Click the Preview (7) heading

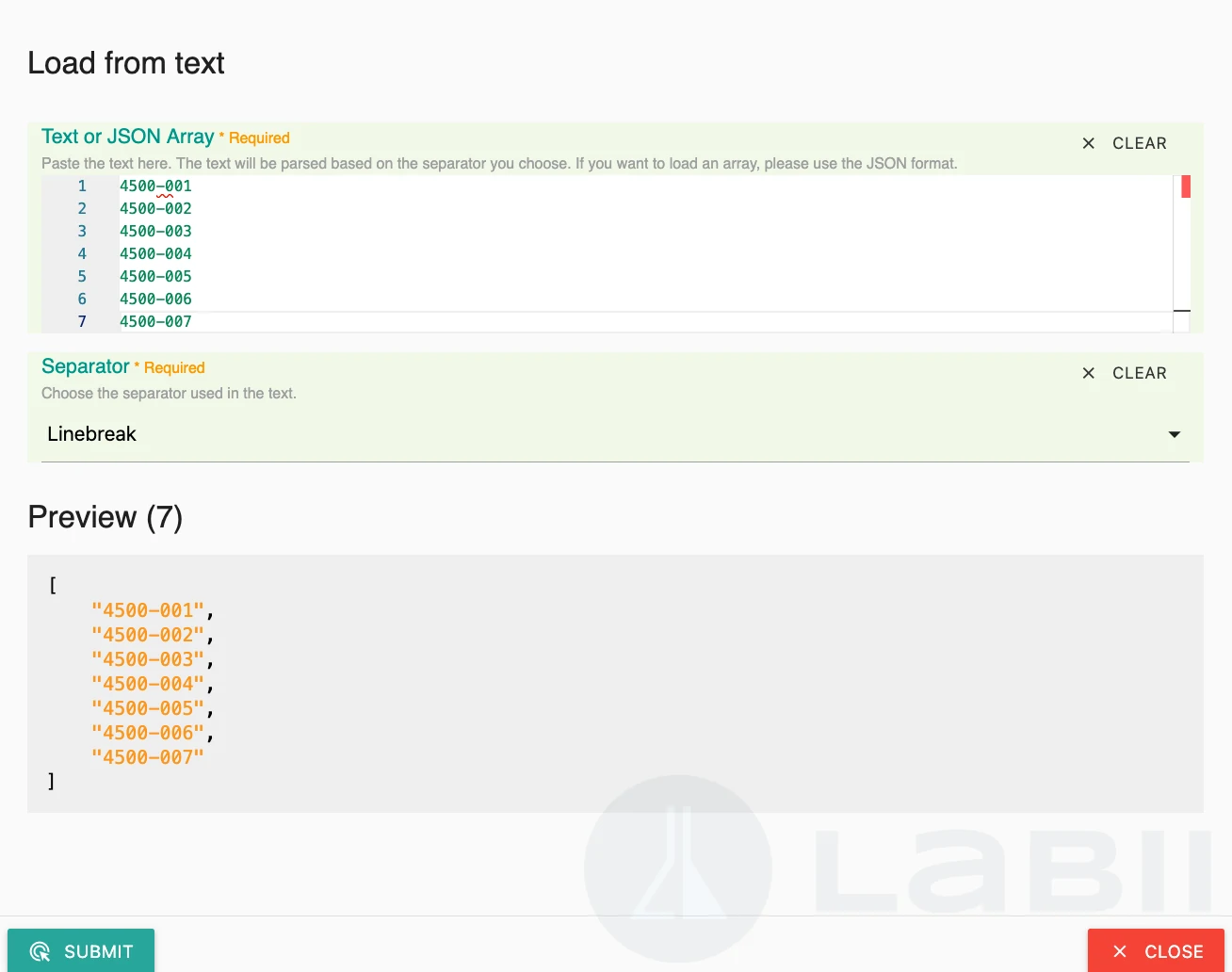pyautogui.click(x=105, y=516)
